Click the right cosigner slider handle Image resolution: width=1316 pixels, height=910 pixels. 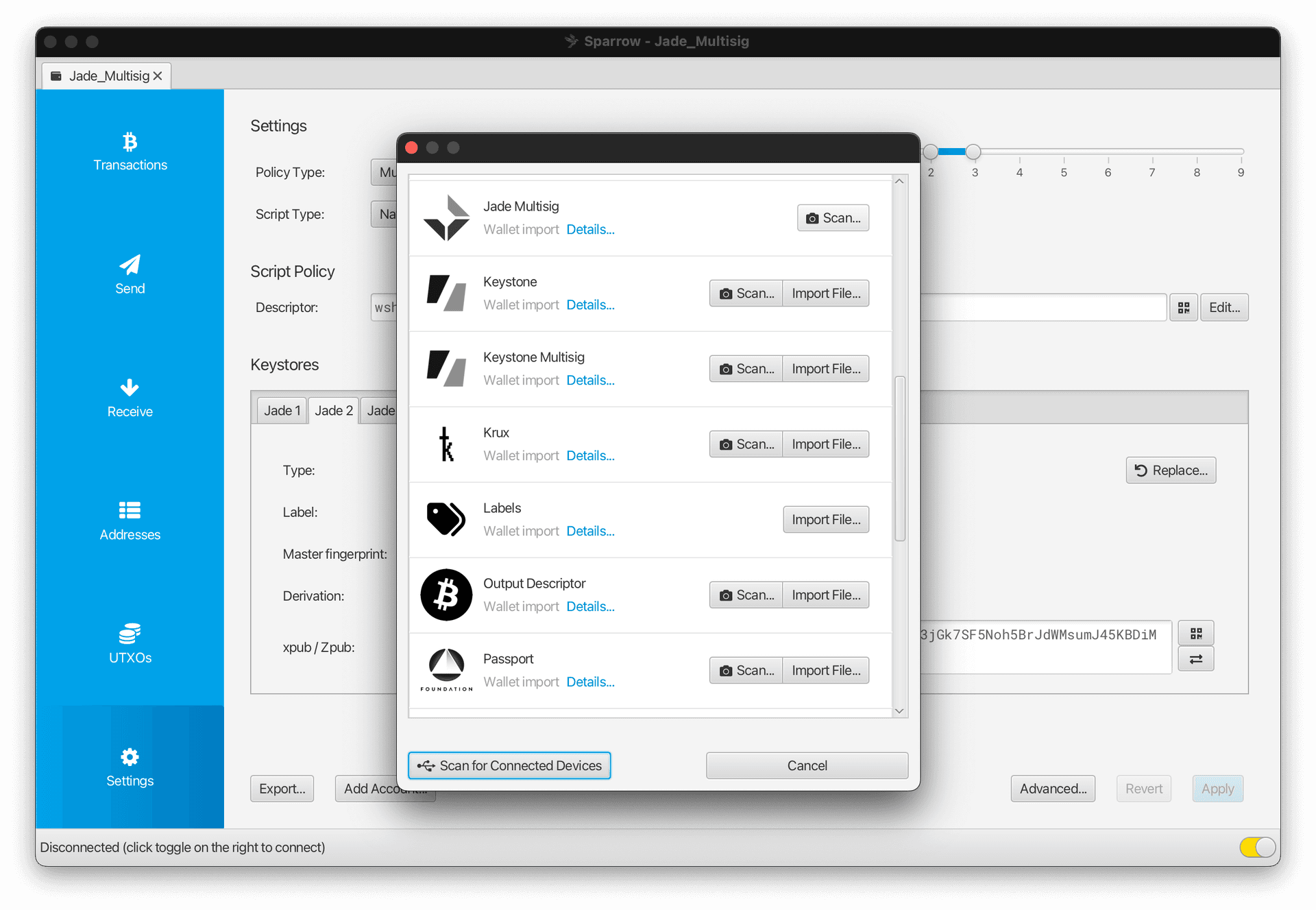click(973, 152)
